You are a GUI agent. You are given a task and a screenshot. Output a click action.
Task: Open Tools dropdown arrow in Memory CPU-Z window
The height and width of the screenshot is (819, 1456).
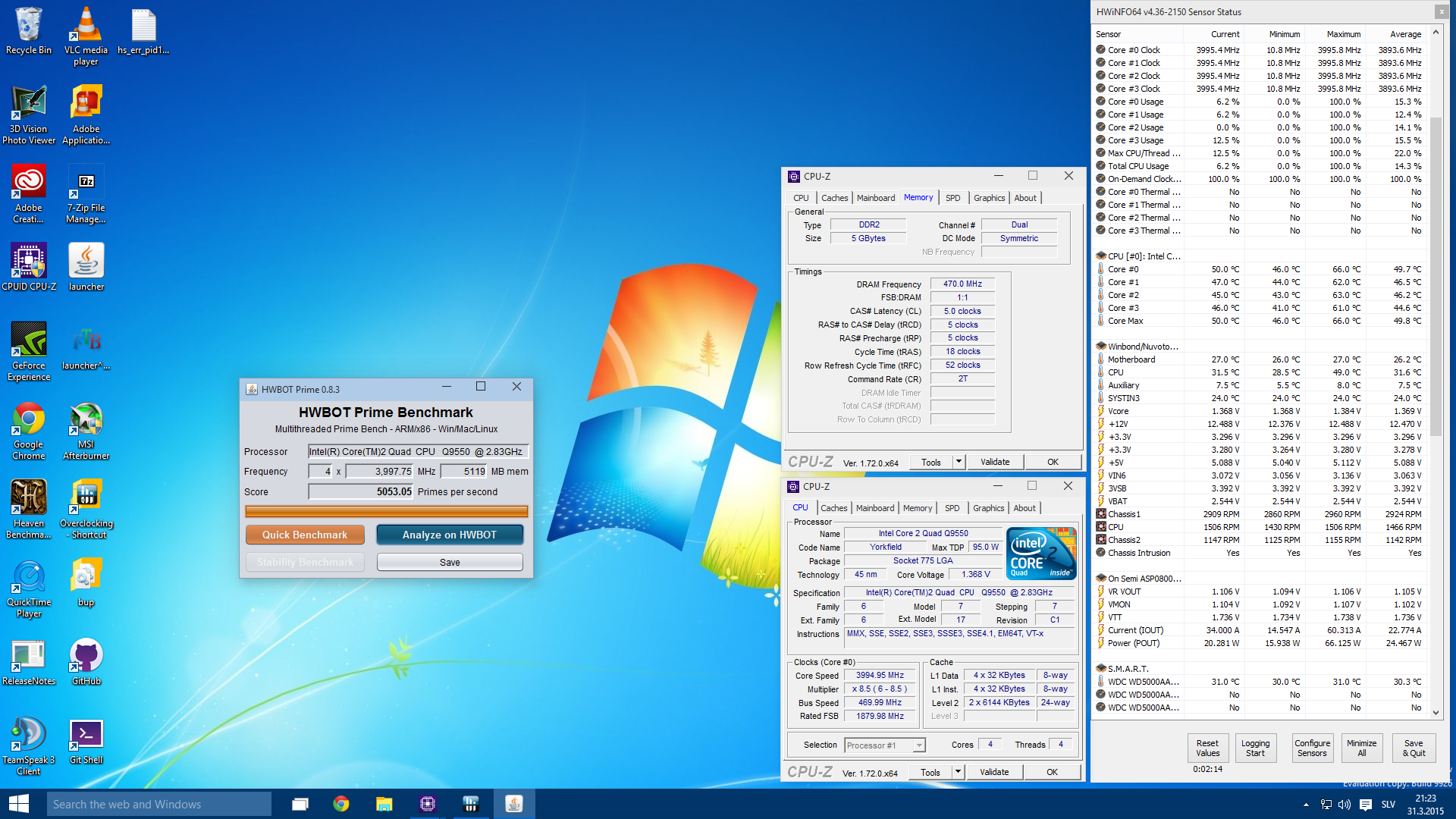959,462
